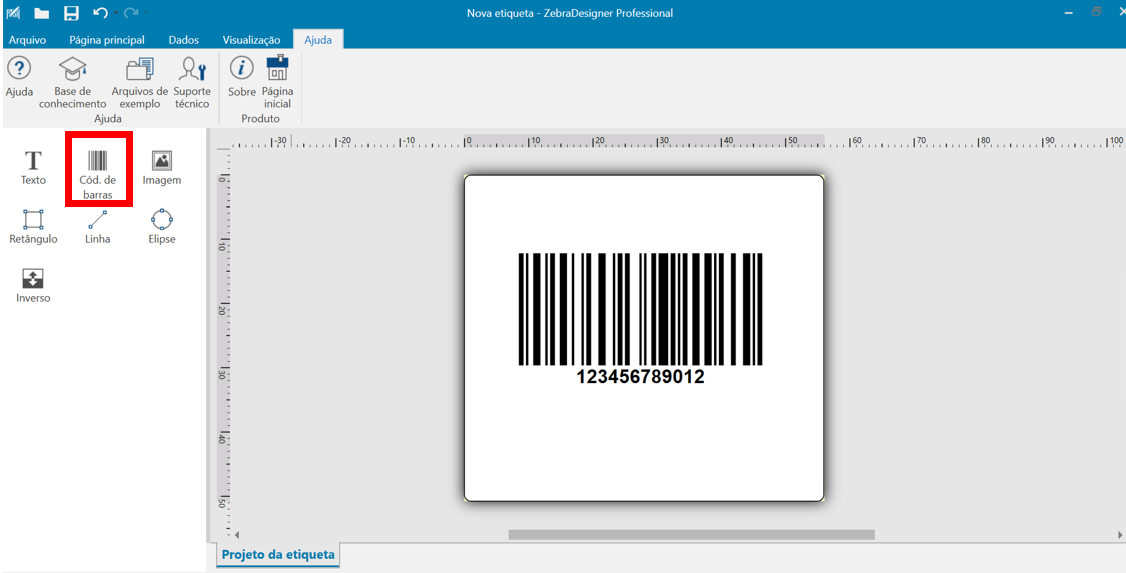Select the Texto tool
Viewport: 1126px width, 573px height.
33,167
